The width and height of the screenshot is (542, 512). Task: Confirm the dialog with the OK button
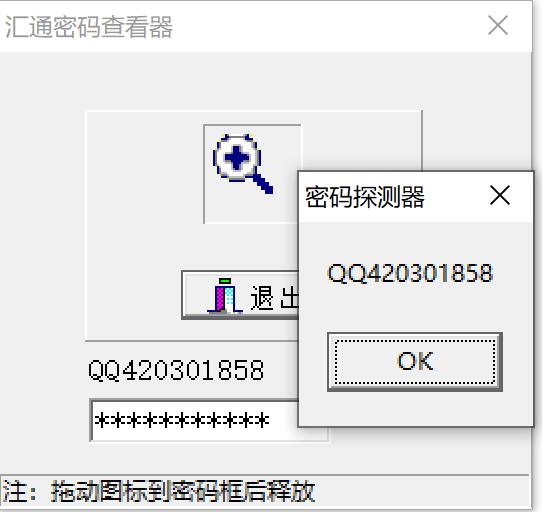415,362
